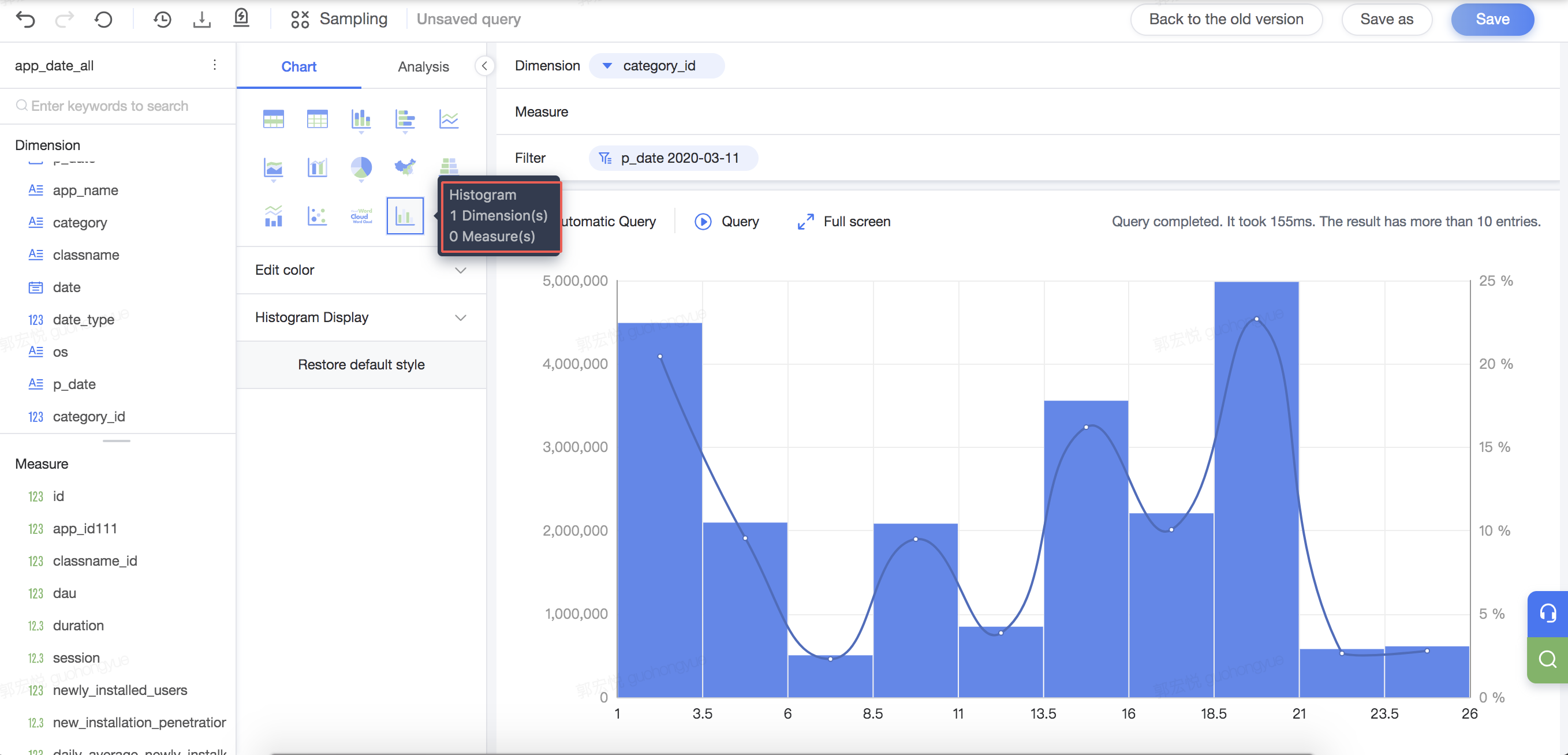Select newly_installed_users measure field

[120, 690]
